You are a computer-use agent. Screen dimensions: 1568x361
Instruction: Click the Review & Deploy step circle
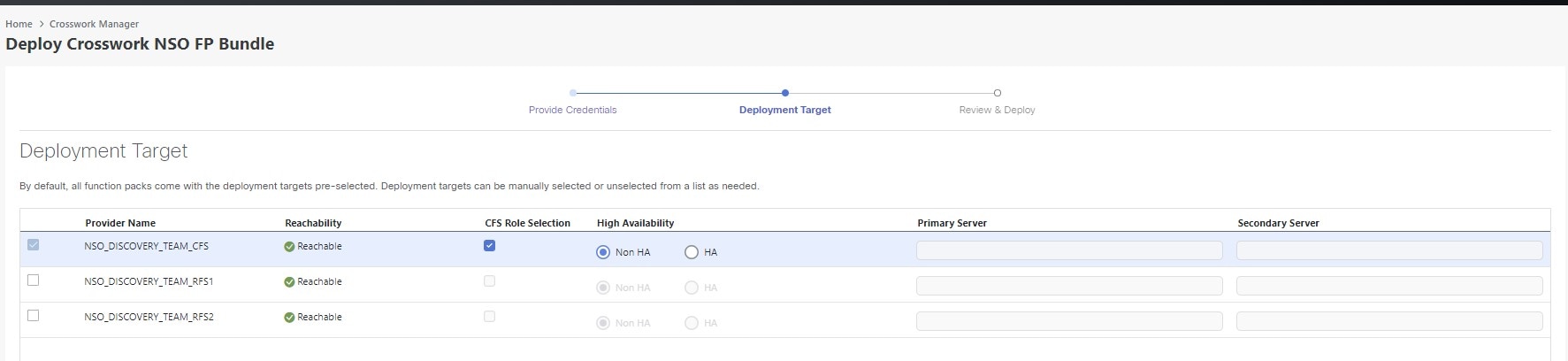tap(997, 92)
